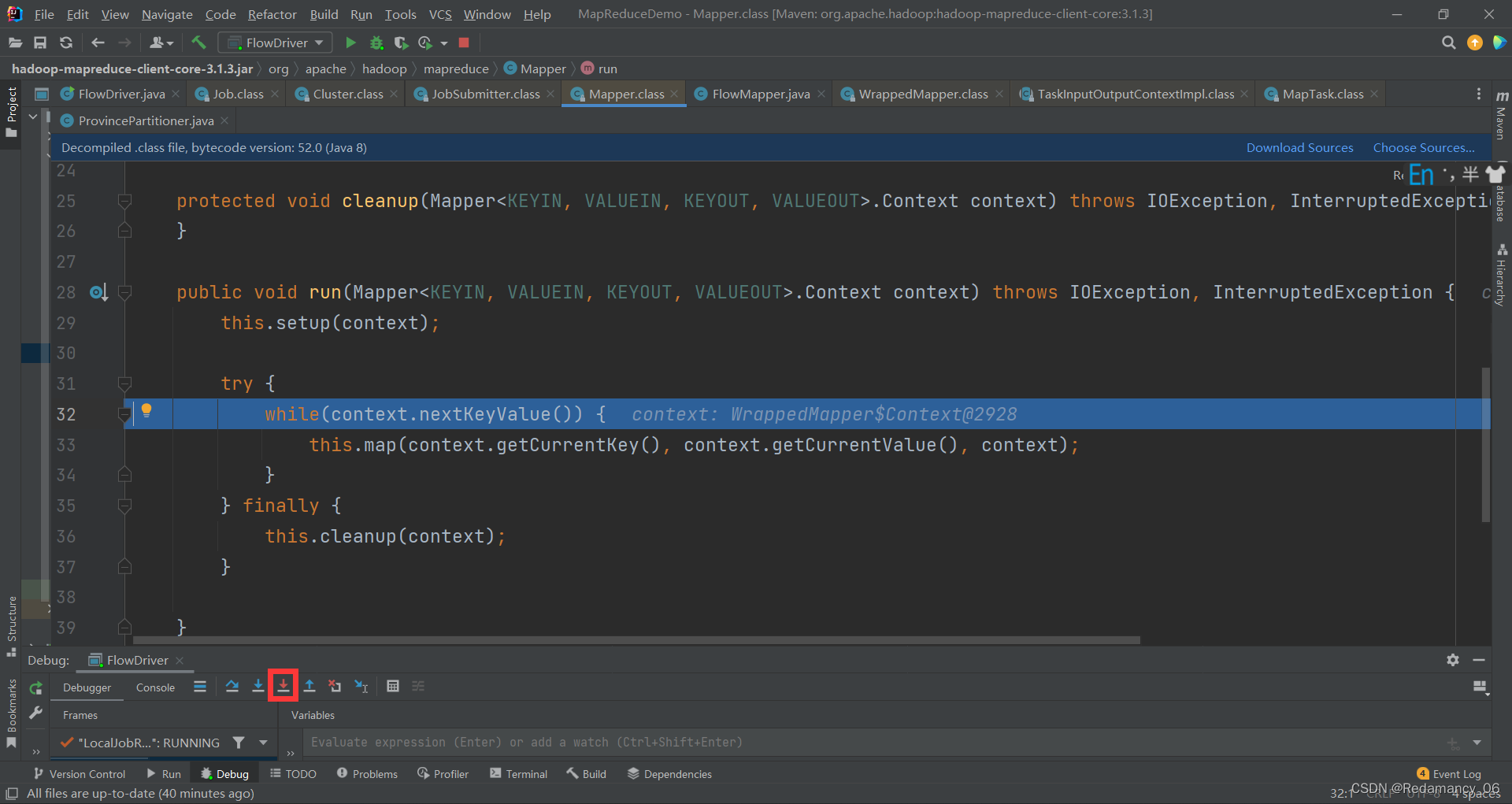Screen dimensions: 1512x804
Task: Click the Mapper breadcrumb in navigation bar
Action: (x=535, y=69)
